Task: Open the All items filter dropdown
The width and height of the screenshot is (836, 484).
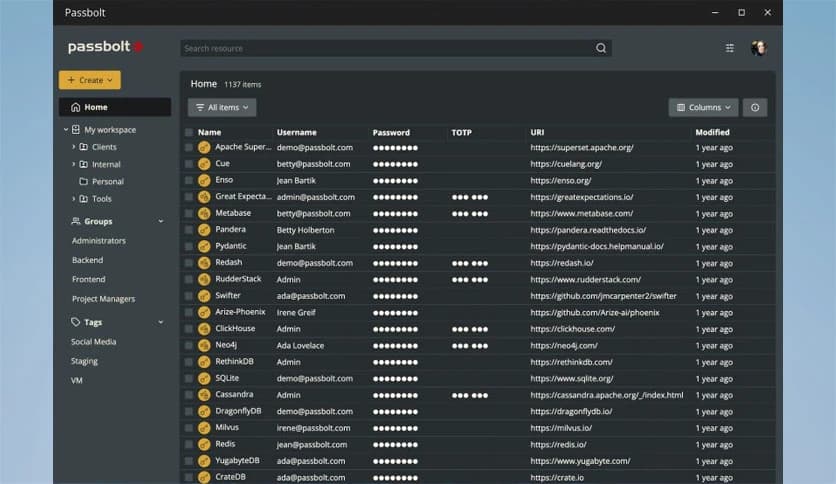Action: tap(222, 108)
